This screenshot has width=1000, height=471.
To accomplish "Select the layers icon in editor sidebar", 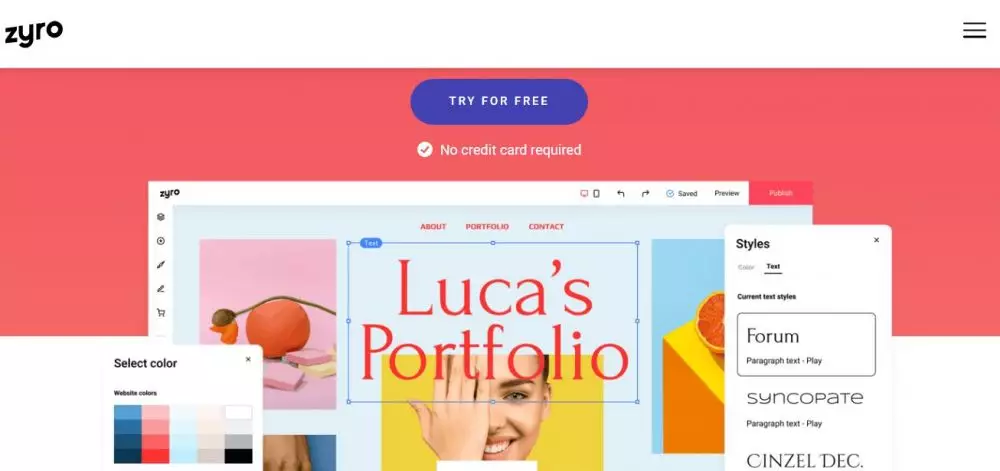I will (x=161, y=217).
